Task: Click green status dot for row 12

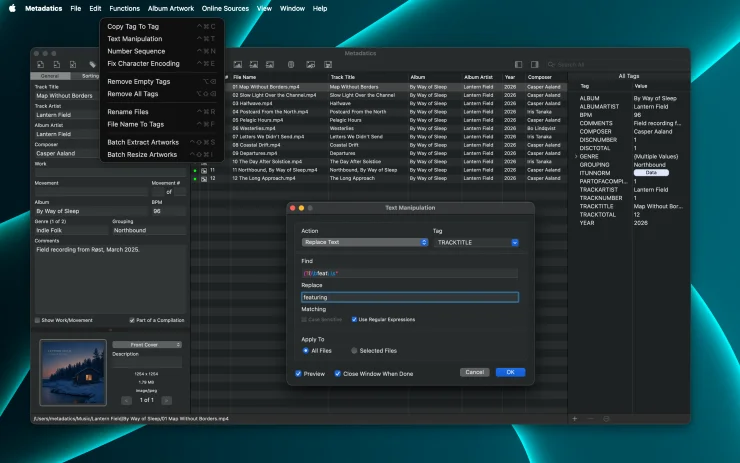Action: click(x=195, y=179)
